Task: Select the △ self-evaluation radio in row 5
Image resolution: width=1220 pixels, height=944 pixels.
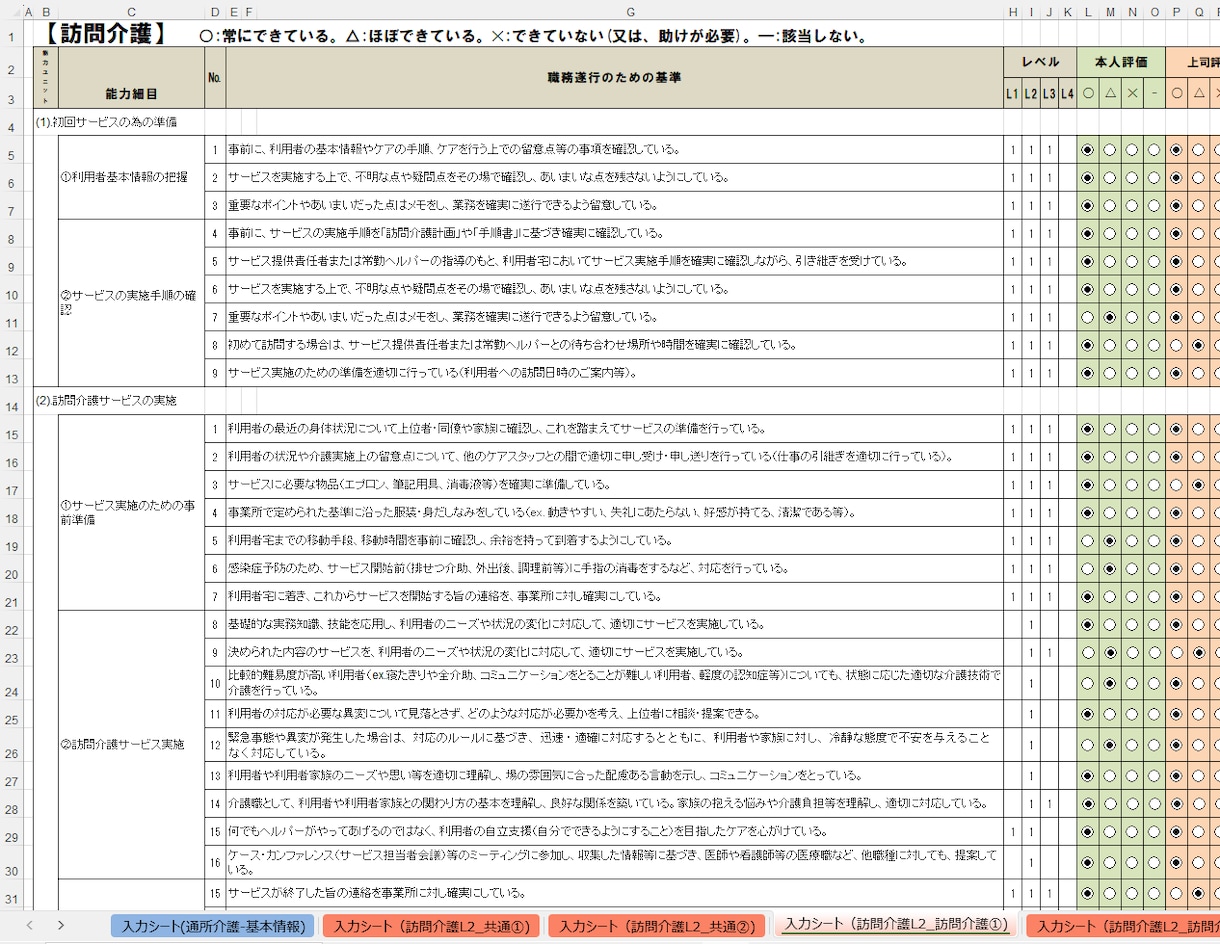Action: tap(1110, 150)
